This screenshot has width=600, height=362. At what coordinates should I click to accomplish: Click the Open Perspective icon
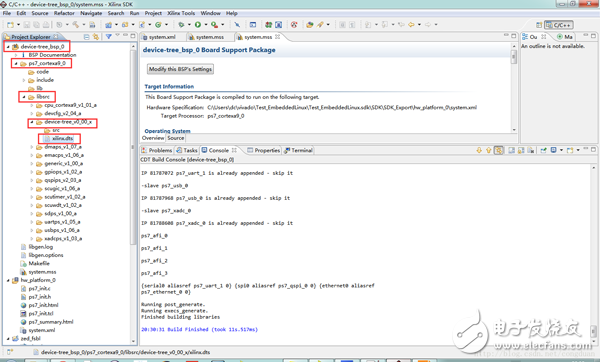point(539,25)
